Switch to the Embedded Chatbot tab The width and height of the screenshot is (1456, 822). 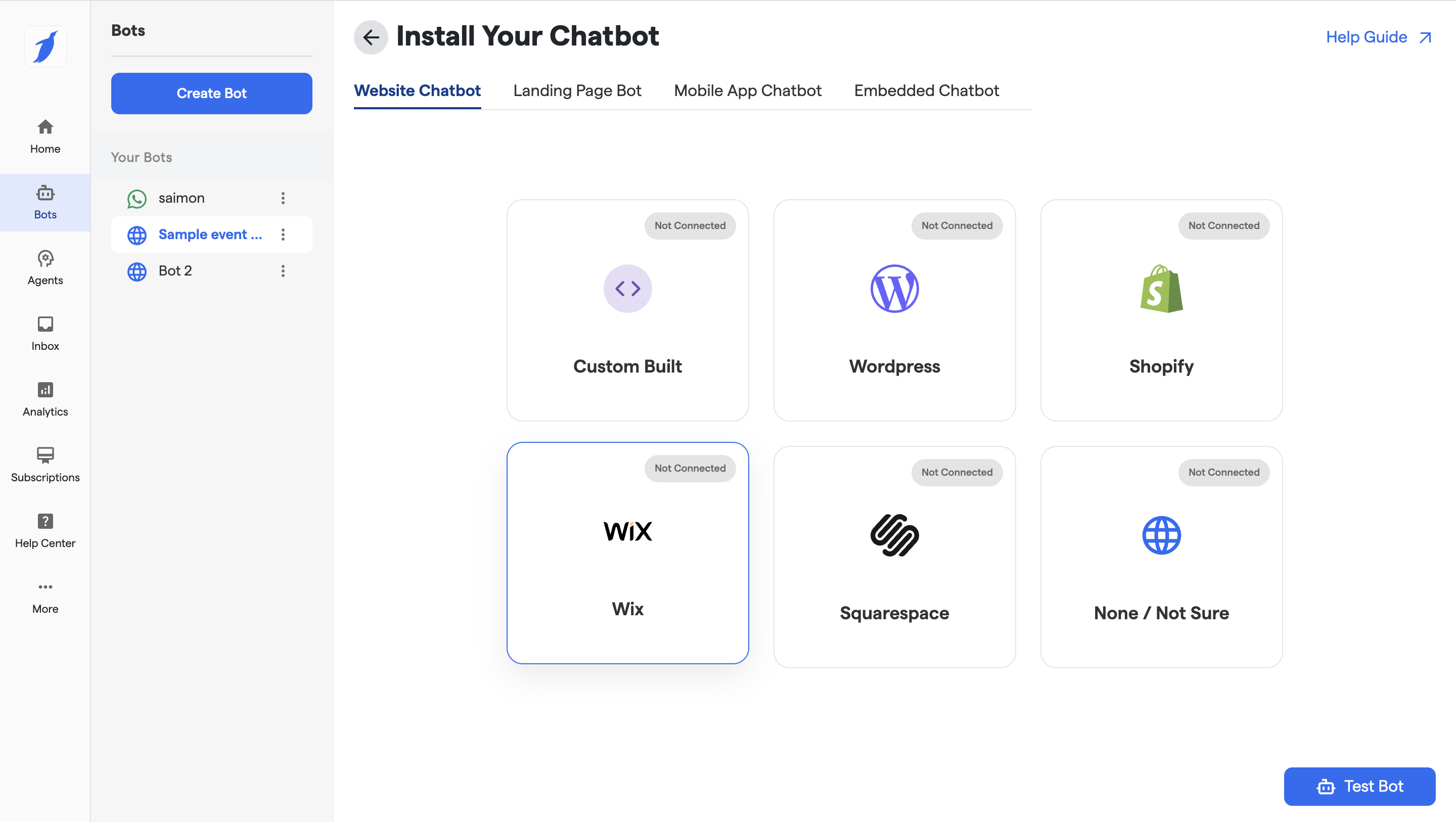(x=926, y=90)
